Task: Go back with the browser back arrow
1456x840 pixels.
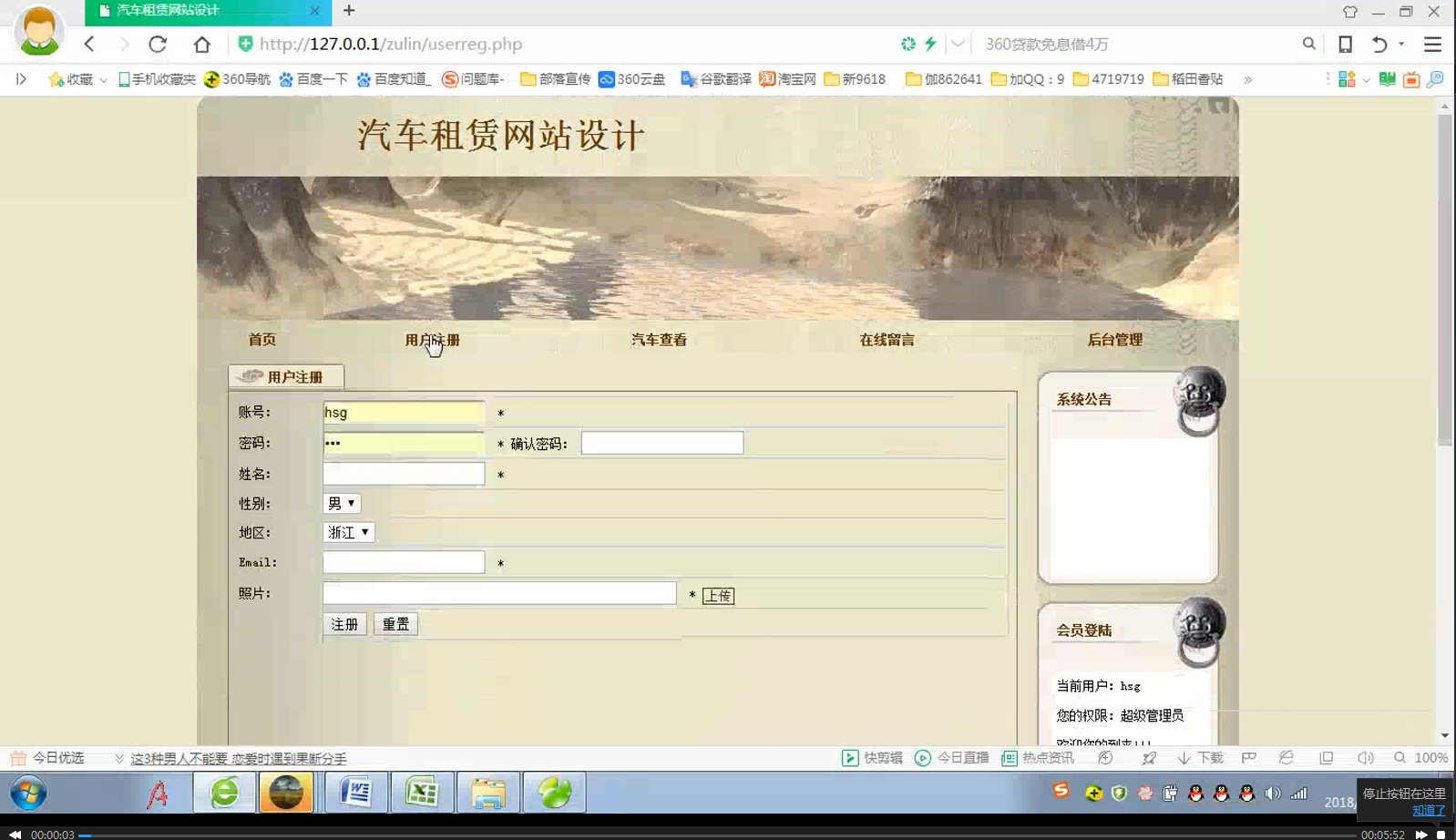Action: 89,44
